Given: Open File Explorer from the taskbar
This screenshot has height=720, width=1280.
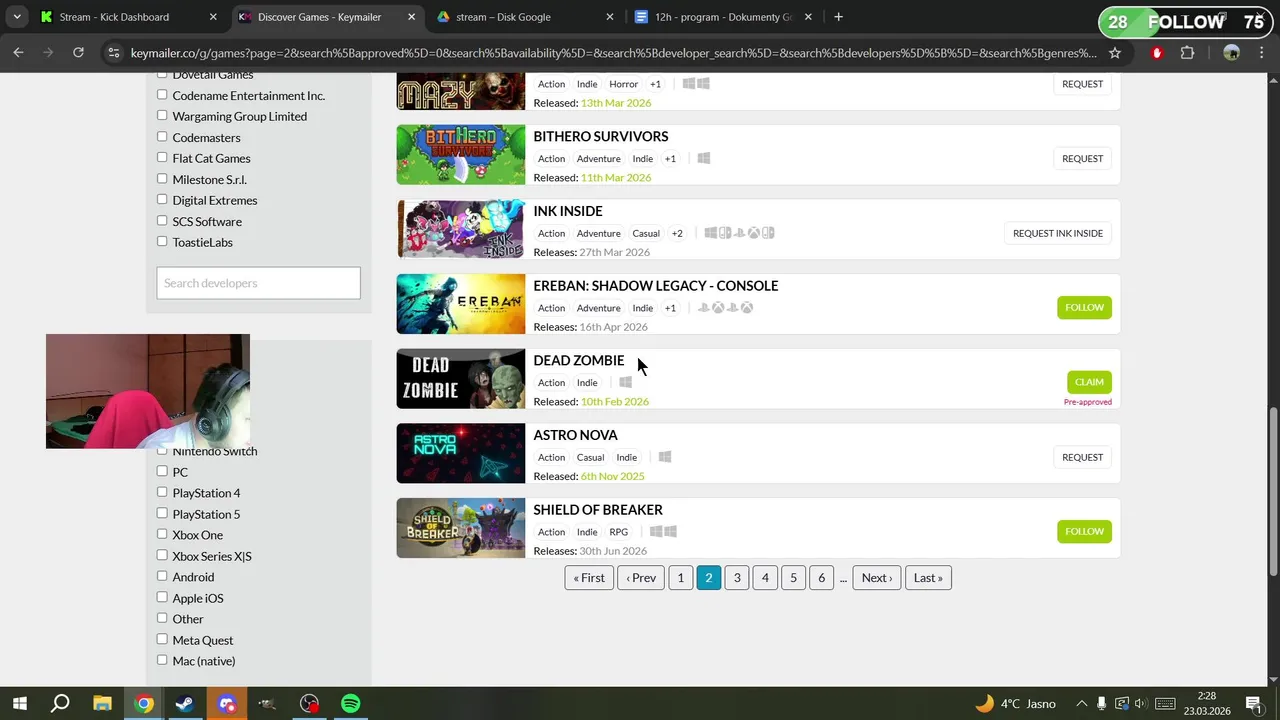Looking at the screenshot, I should pyautogui.click(x=102, y=703).
